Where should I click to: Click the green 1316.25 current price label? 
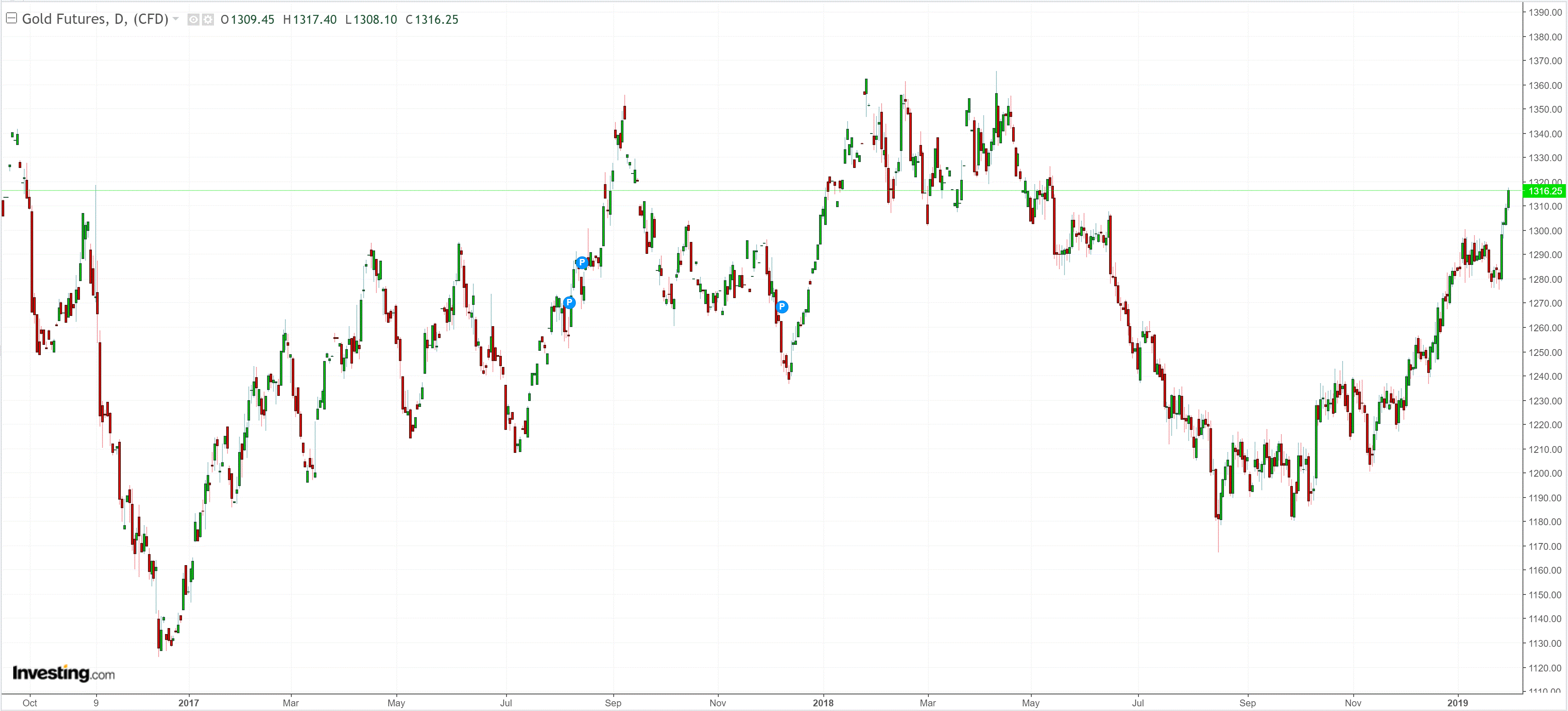pyautogui.click(x=1544, y=191)
